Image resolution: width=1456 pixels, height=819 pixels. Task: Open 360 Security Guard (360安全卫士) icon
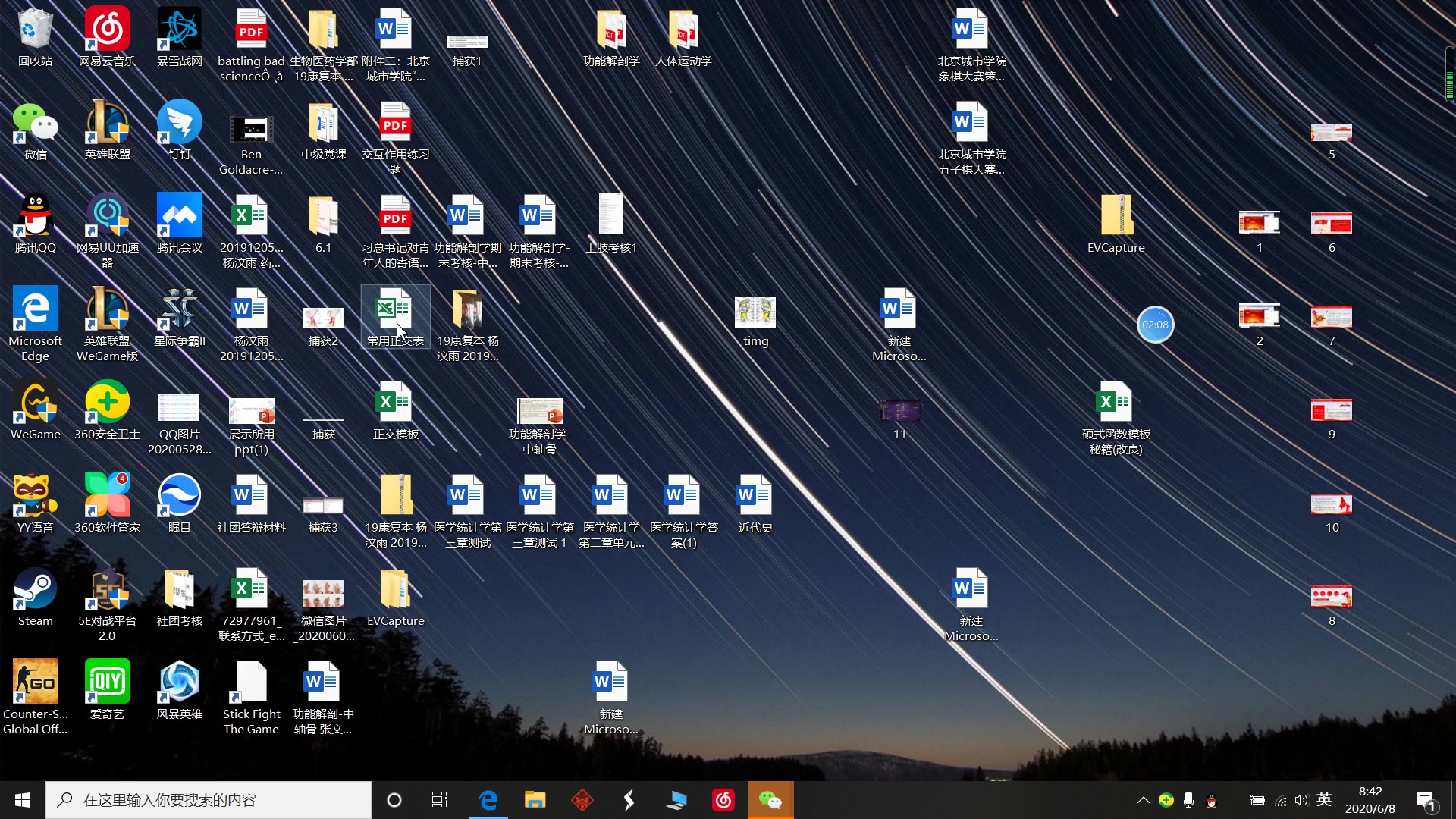tap(107, 411)
